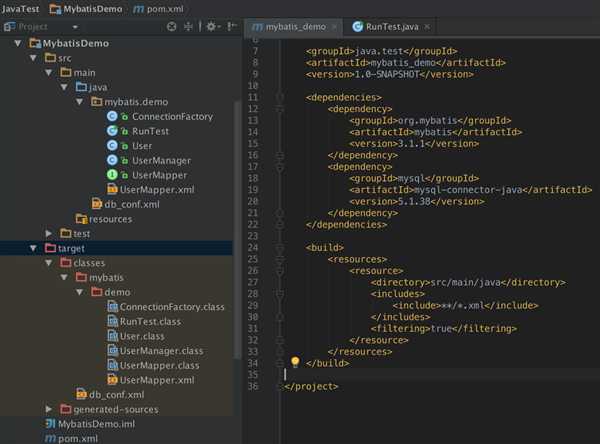This screenshot has height=444, width=600.
Task: Collapse the target folder
Action: pyautogui.click(x=34, y=248)
